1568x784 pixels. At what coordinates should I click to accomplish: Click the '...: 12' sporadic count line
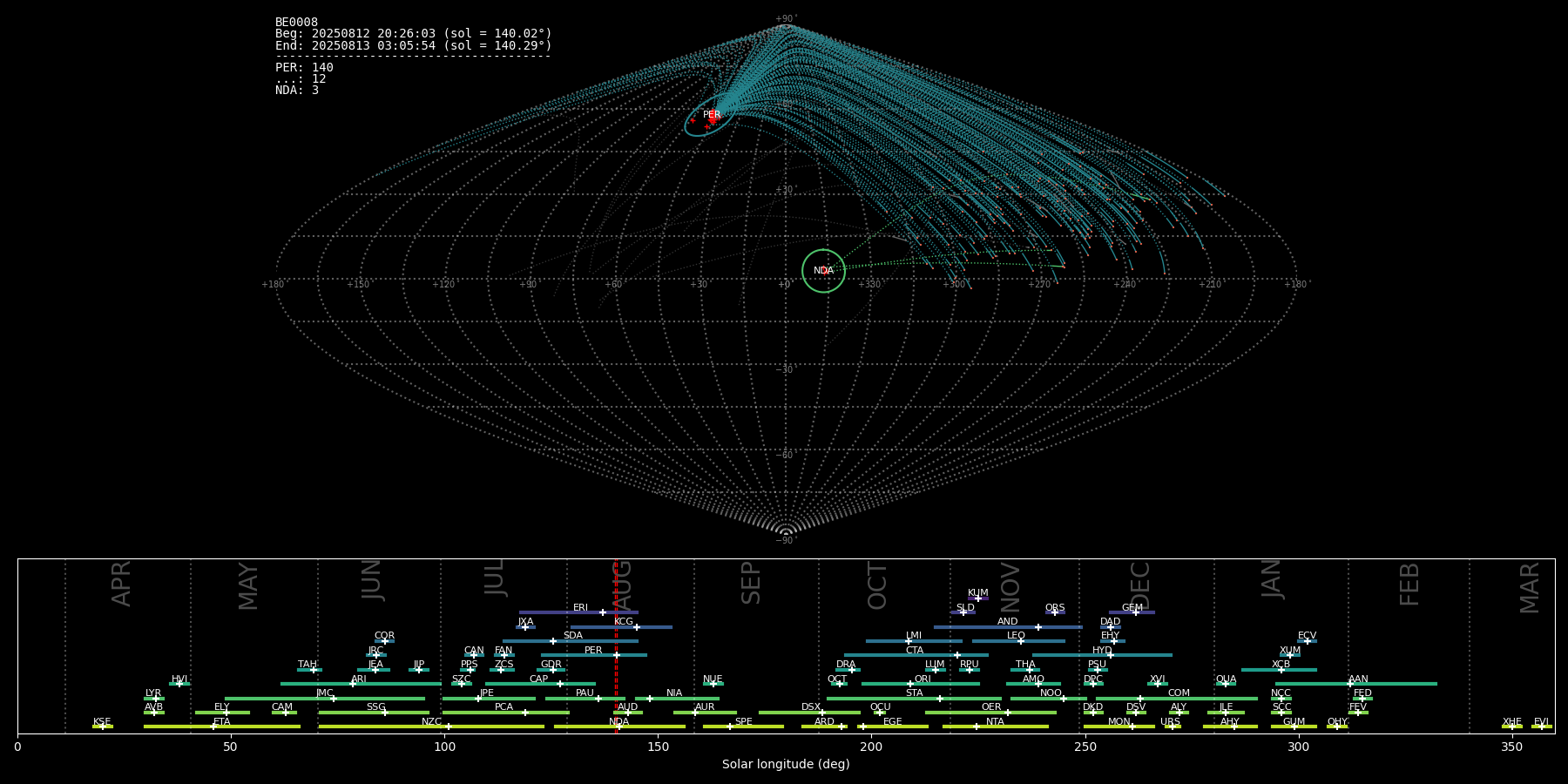(x=301, y=79)
